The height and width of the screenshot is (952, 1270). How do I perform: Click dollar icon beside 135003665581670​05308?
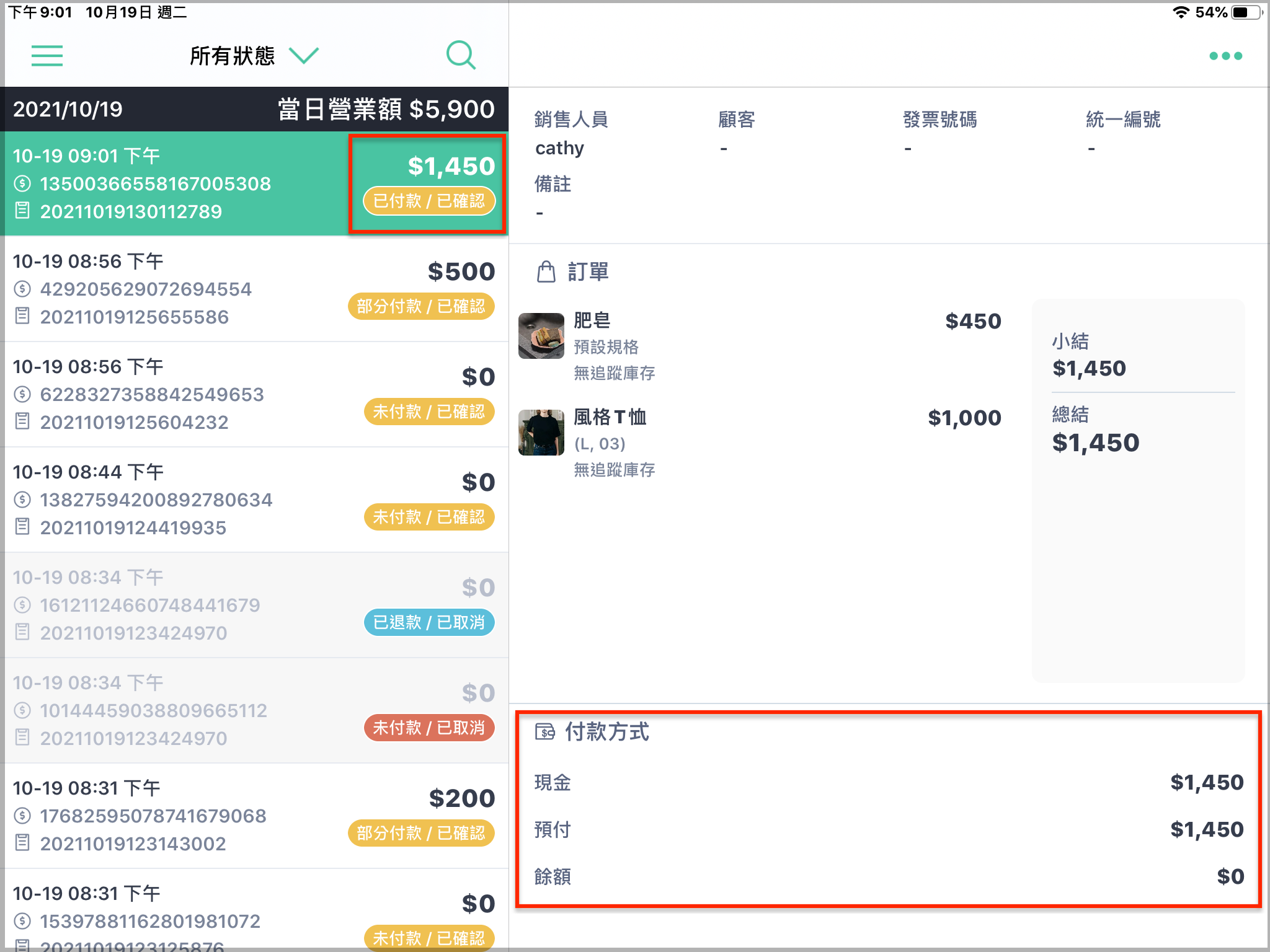pos(22,183)
